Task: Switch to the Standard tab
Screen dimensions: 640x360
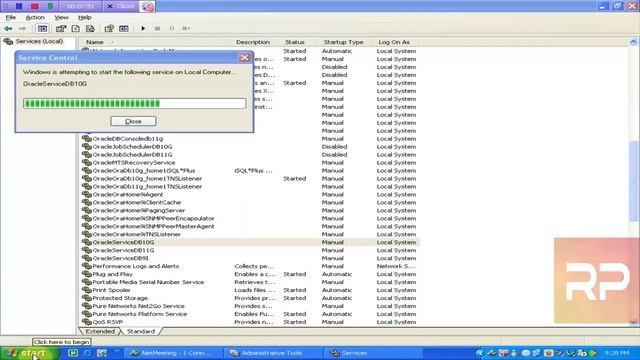Action: 141,331
